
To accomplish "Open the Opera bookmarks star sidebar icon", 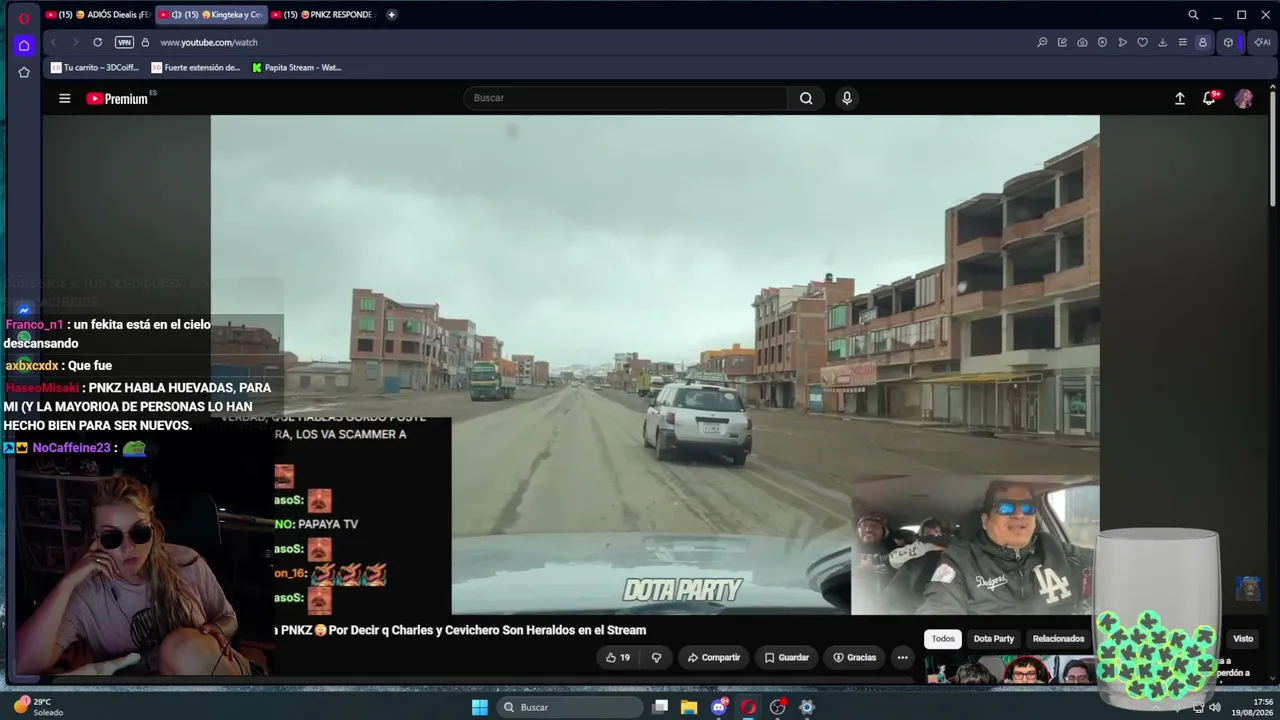I will [24, 72].
